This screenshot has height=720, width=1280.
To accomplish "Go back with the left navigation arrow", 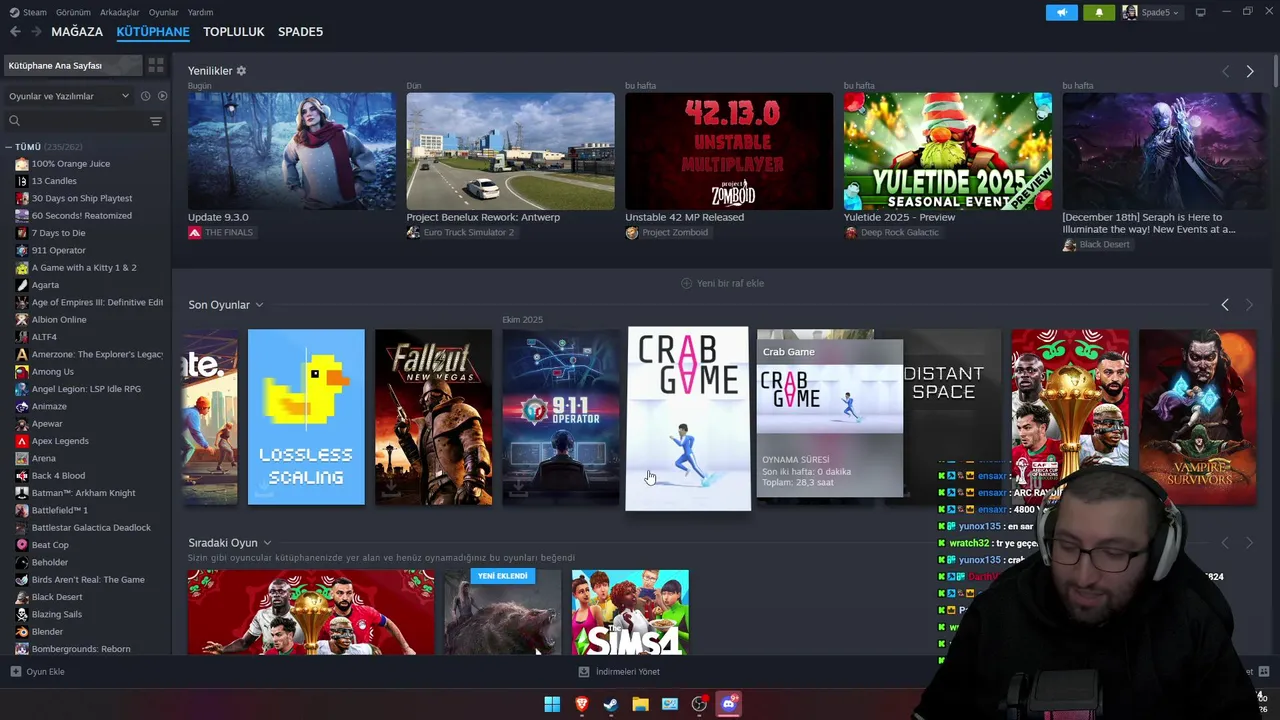I will click(15, 32).
